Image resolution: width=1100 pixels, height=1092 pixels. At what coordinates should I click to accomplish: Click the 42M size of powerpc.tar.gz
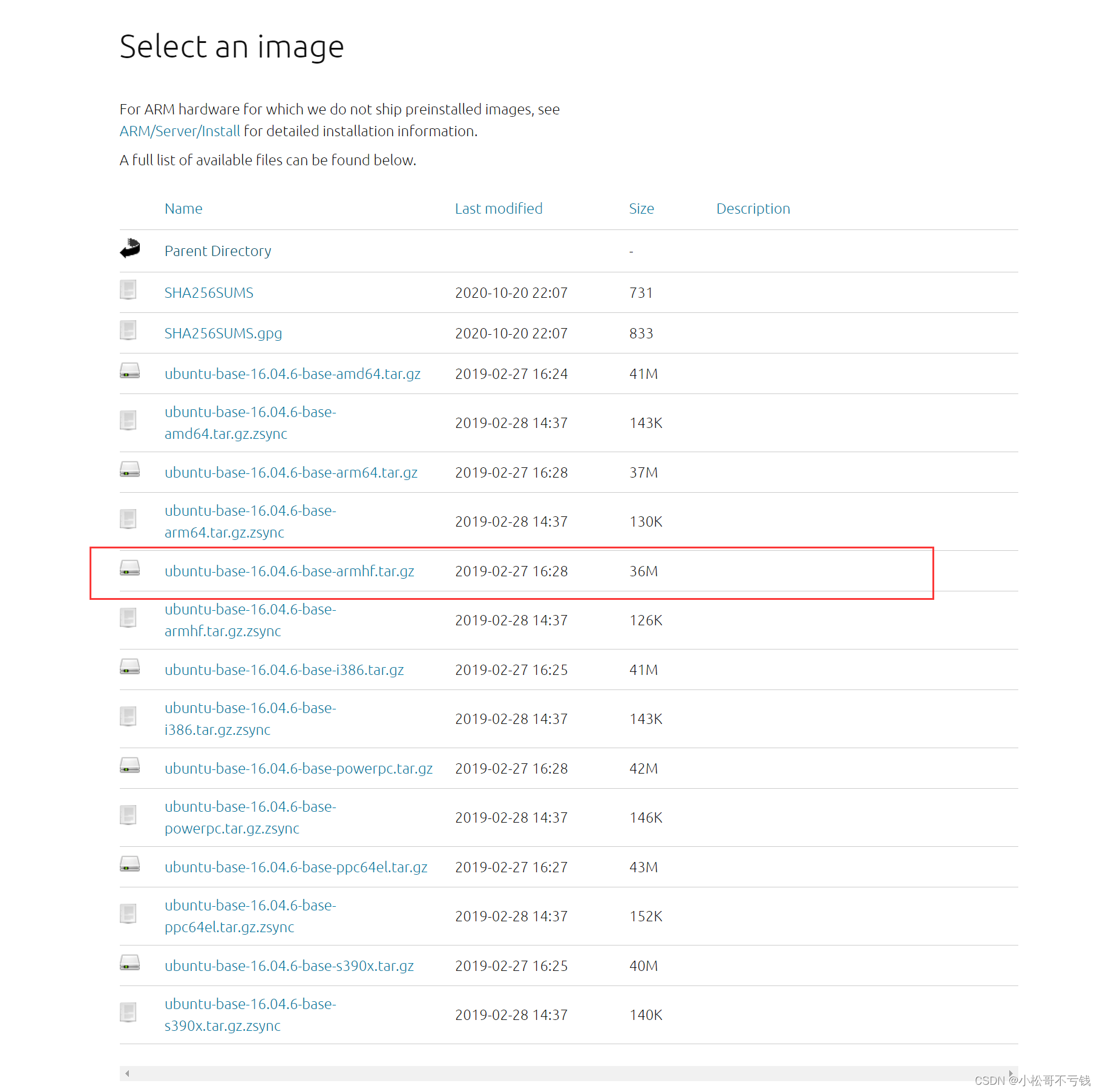pos(643,769)
